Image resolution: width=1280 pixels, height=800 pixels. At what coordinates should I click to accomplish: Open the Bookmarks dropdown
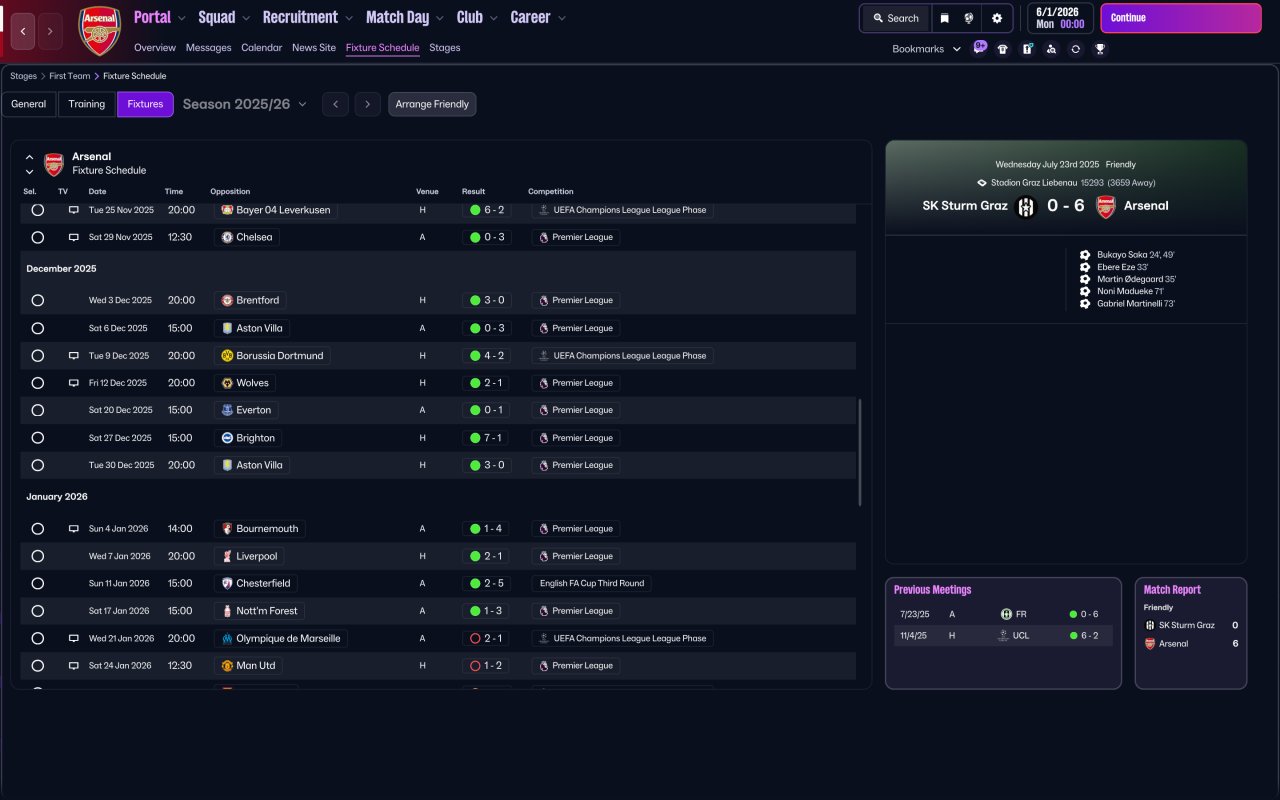tap(926, 49)
